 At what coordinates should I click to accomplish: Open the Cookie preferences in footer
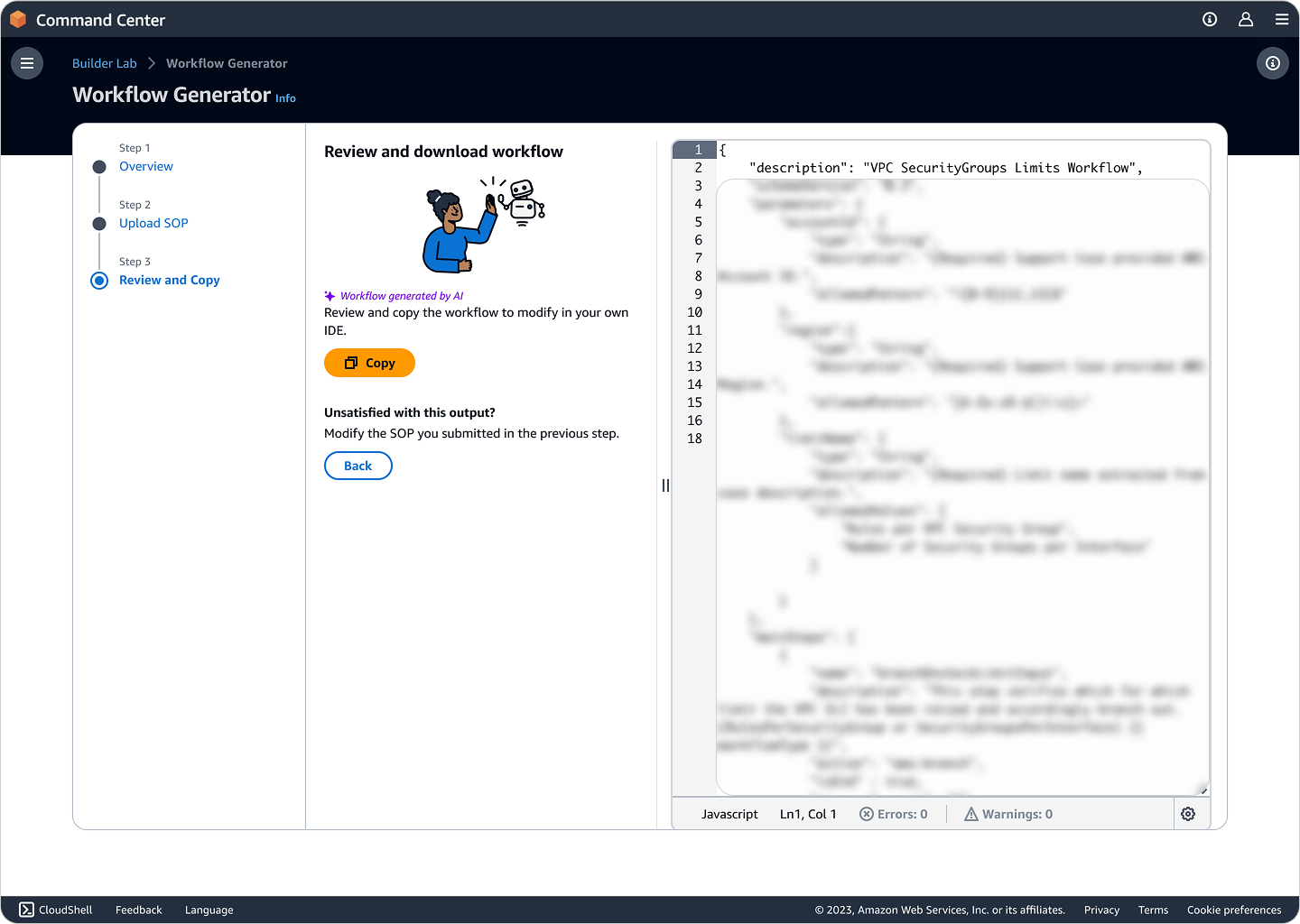pos(1233,910)
